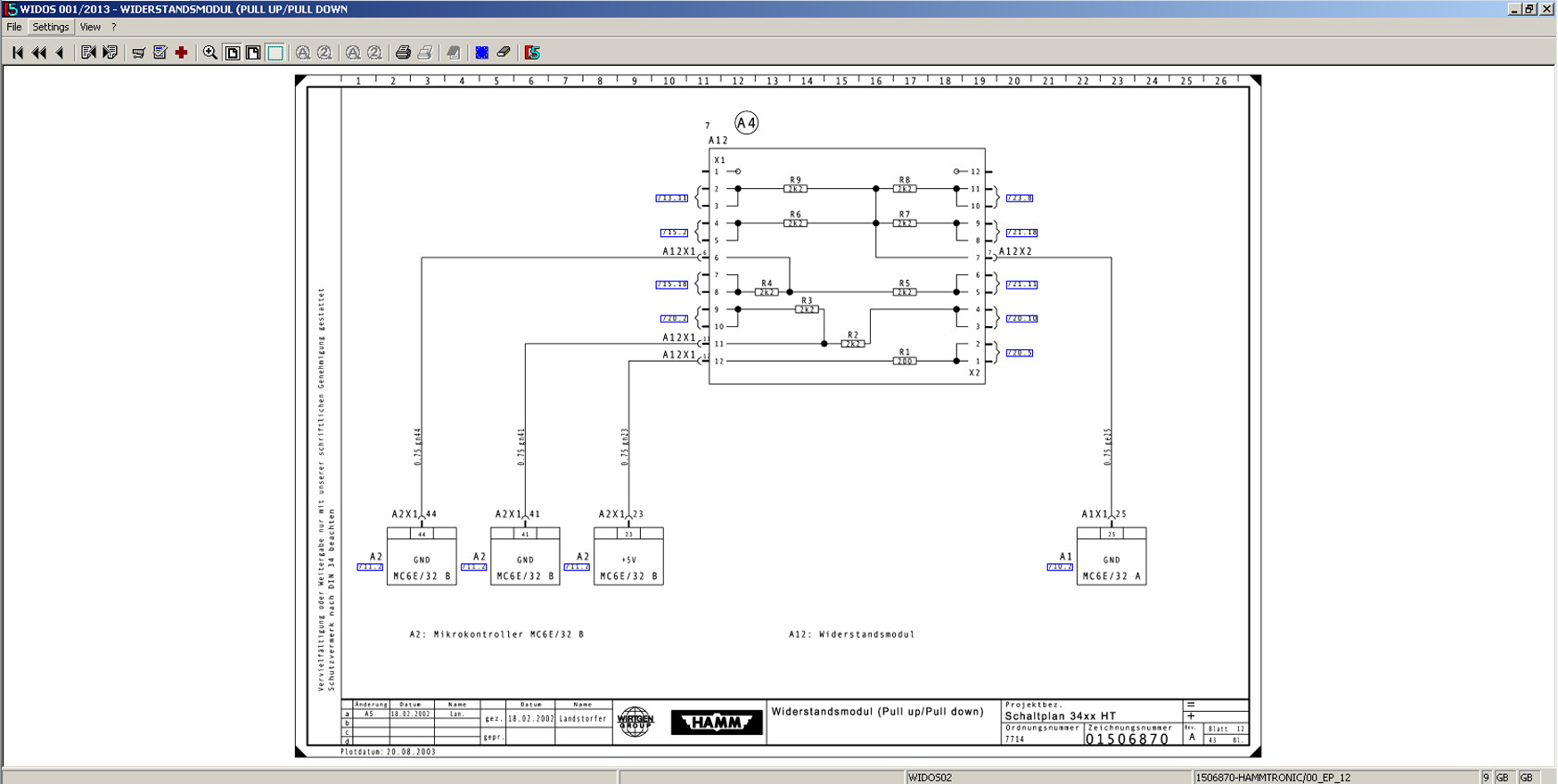This screenshot has height=784, width=1558.
Task: Follow the /13.11 cross-reference link
Action: pos(672,198)
